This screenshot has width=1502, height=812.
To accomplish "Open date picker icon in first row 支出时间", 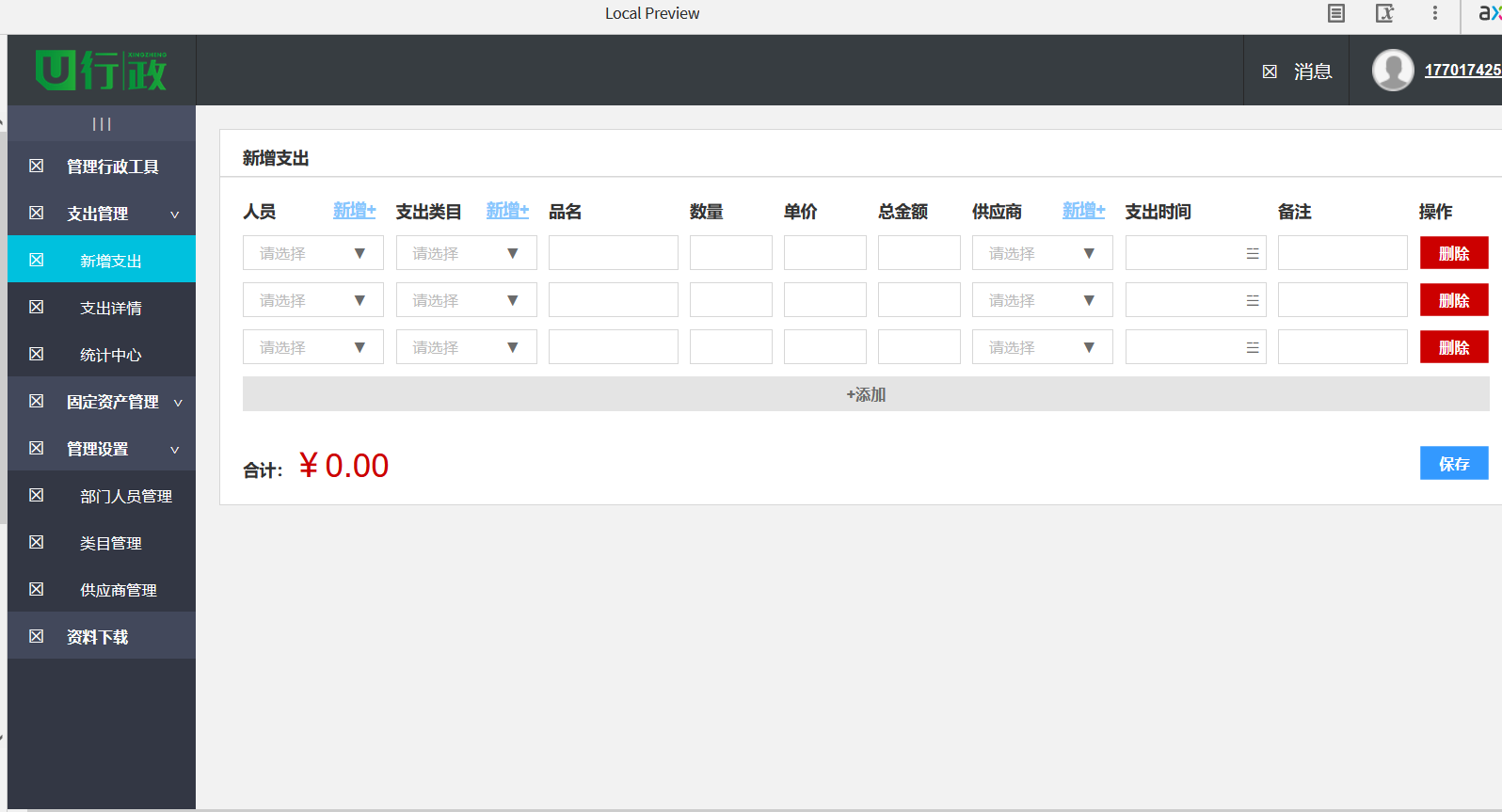I will pos(1253,253).
